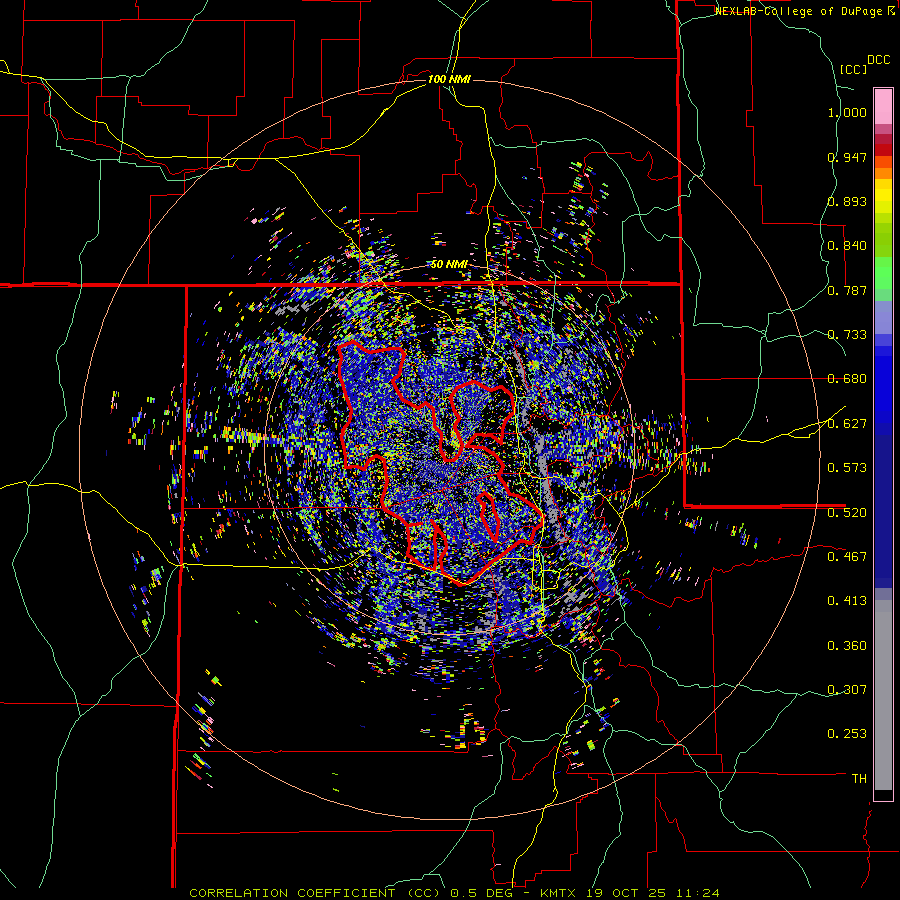Click the 0.467 legend value

(x=847, y=556)
